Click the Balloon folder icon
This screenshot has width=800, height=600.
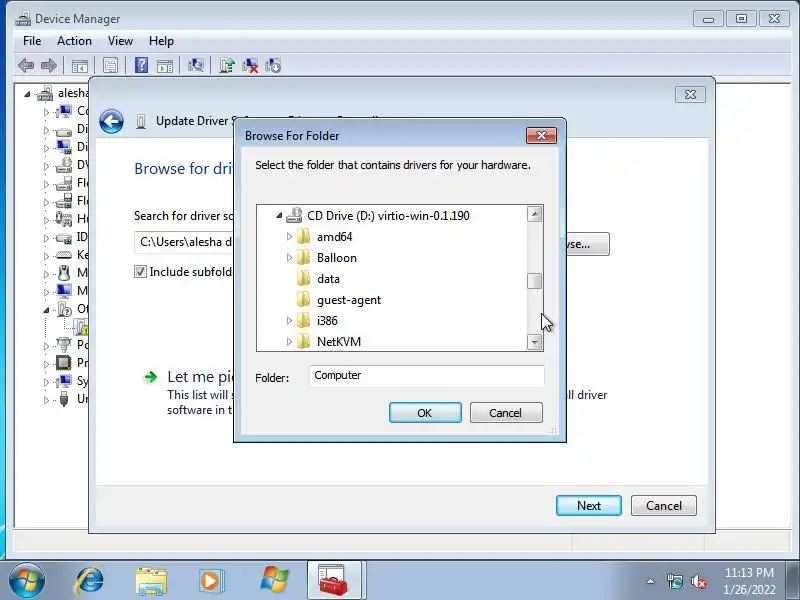pos(303,257)
